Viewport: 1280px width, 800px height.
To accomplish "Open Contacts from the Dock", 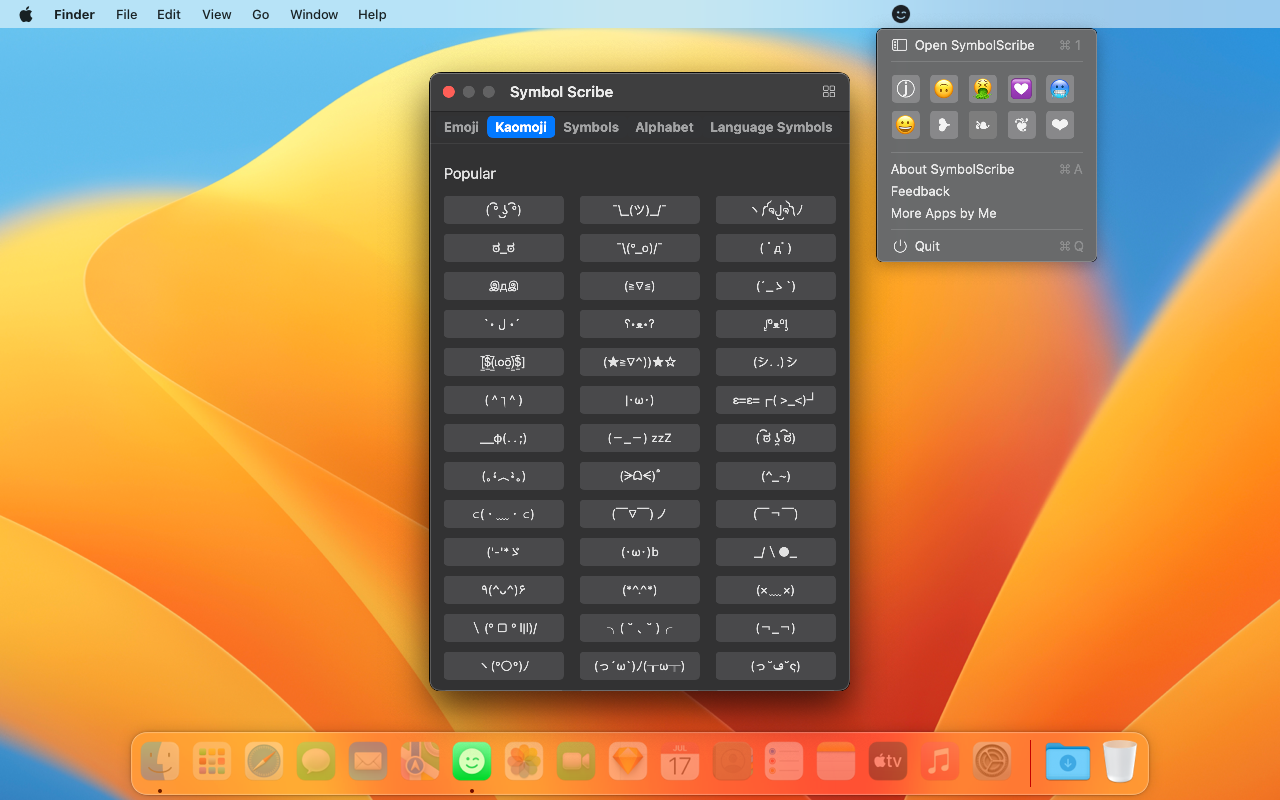I will pos(732,762).
